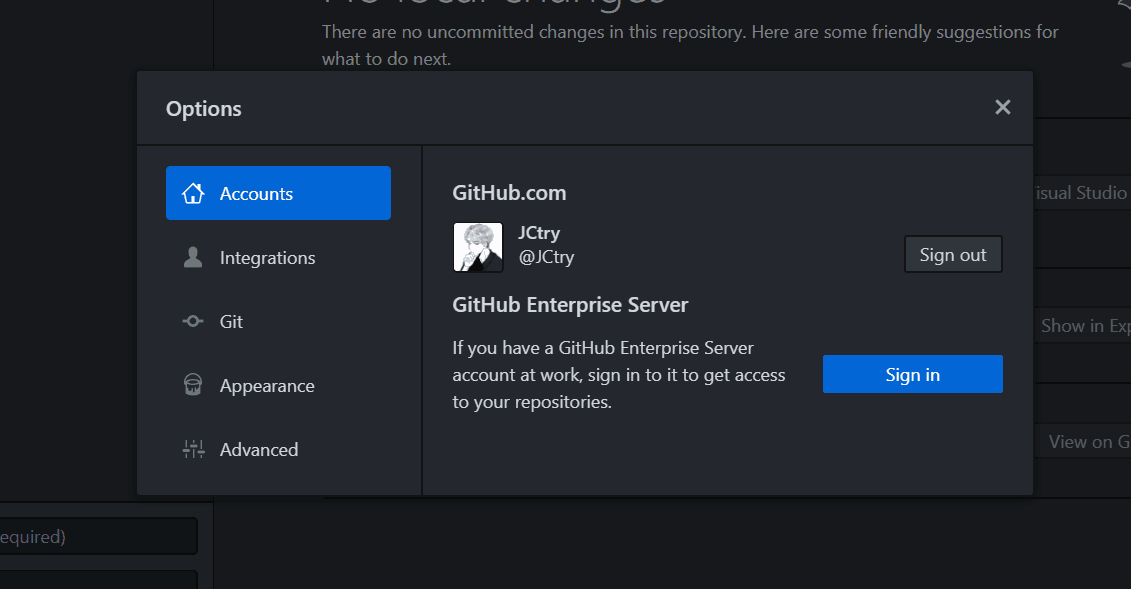Select the Appearance settings tab
The height and width of the screenshot is (589, 1131).
(266, 385)
